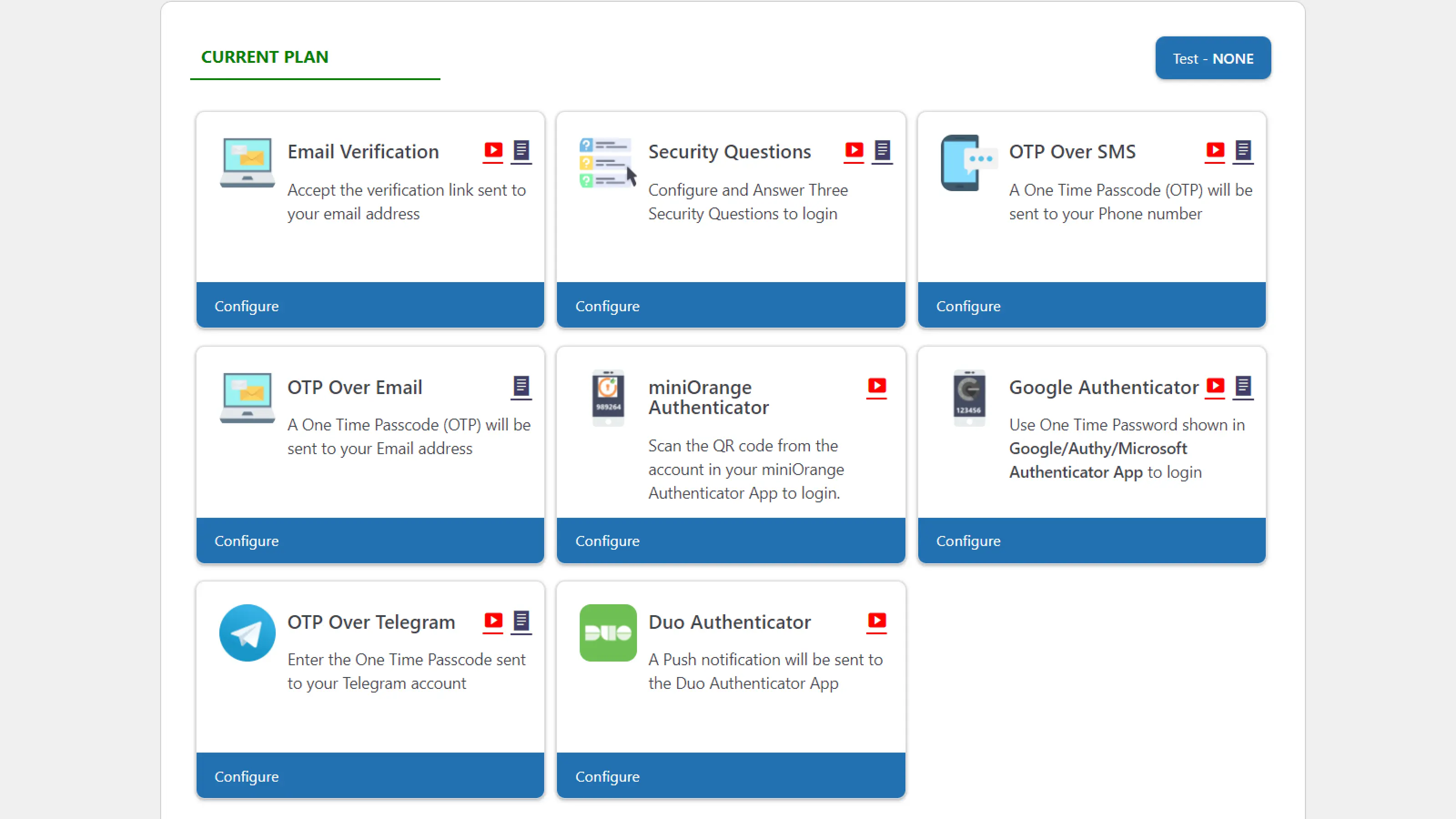Play the Duo Authenticator video tutorial
This screenshot has height=819, width=1456.
tap(877, 622)
